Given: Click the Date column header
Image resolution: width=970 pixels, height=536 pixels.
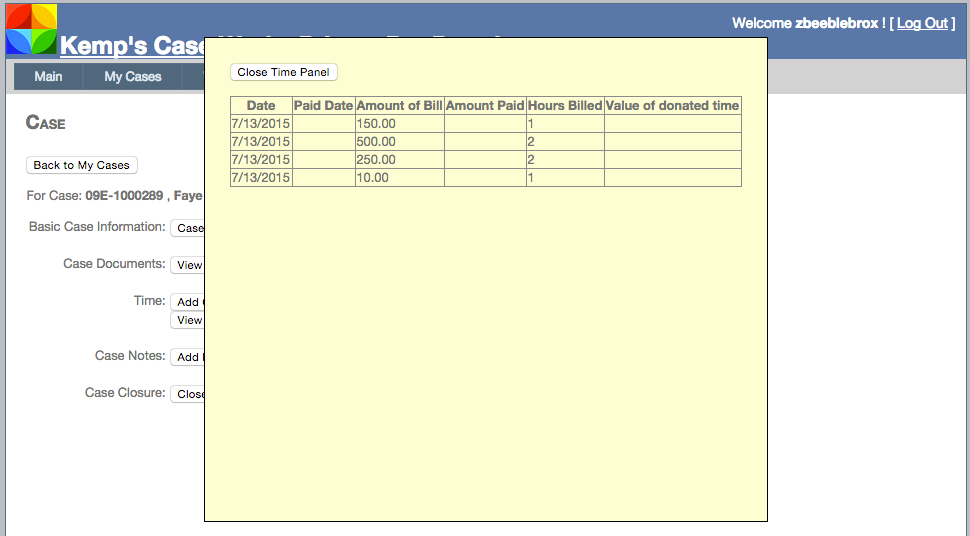Looking at the screenshot, I should tap(261, 106).
